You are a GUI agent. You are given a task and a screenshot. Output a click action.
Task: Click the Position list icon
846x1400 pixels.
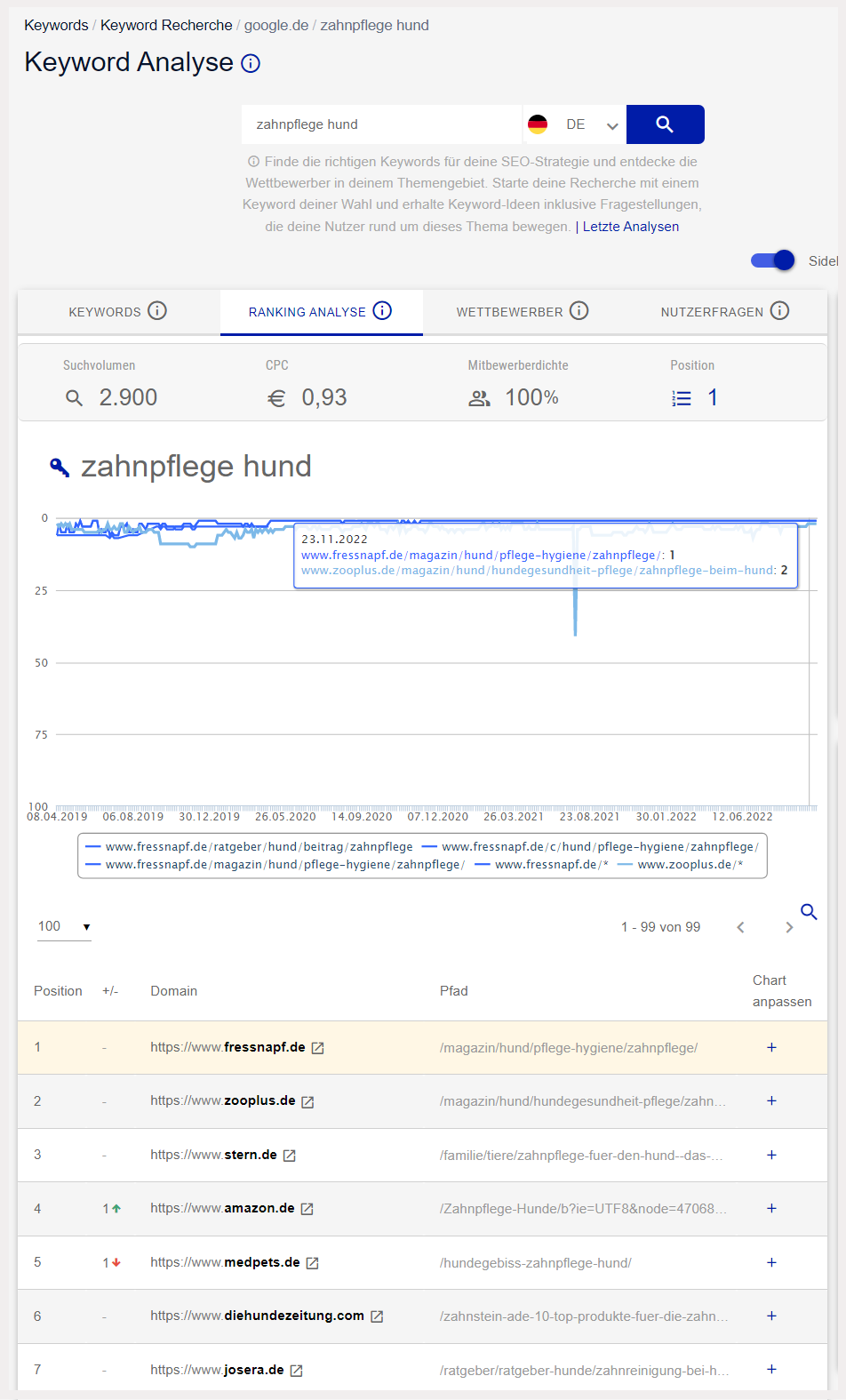point(682,398)
